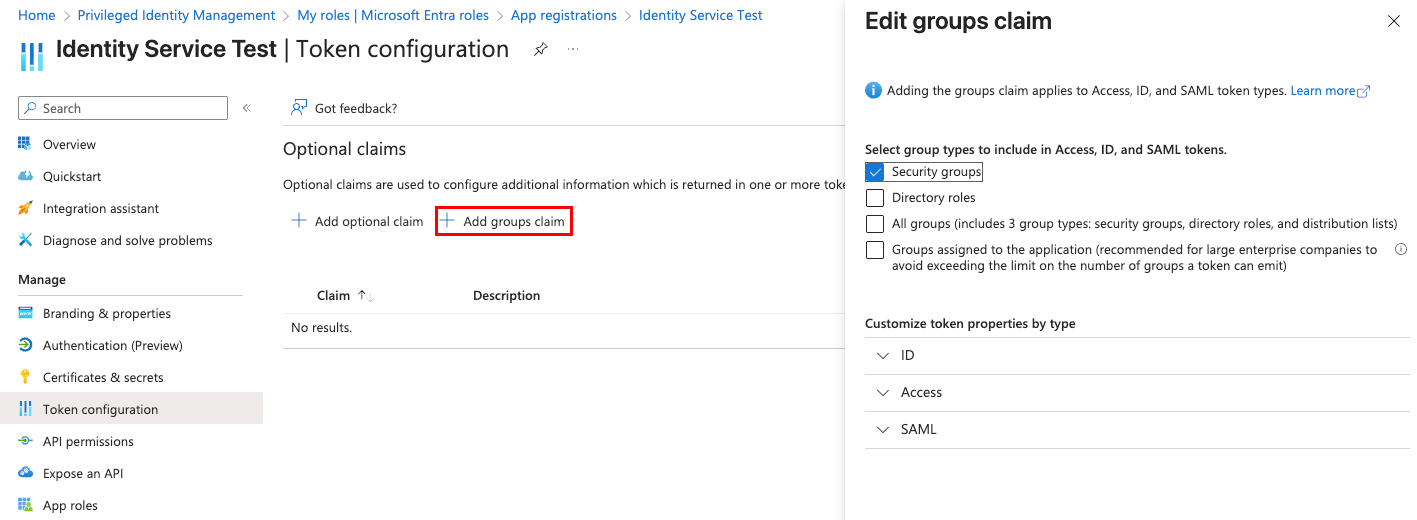The height and width of the screenshot is (520, 1417).
Task: Click the API permissions icon
Action: [26, 441]
